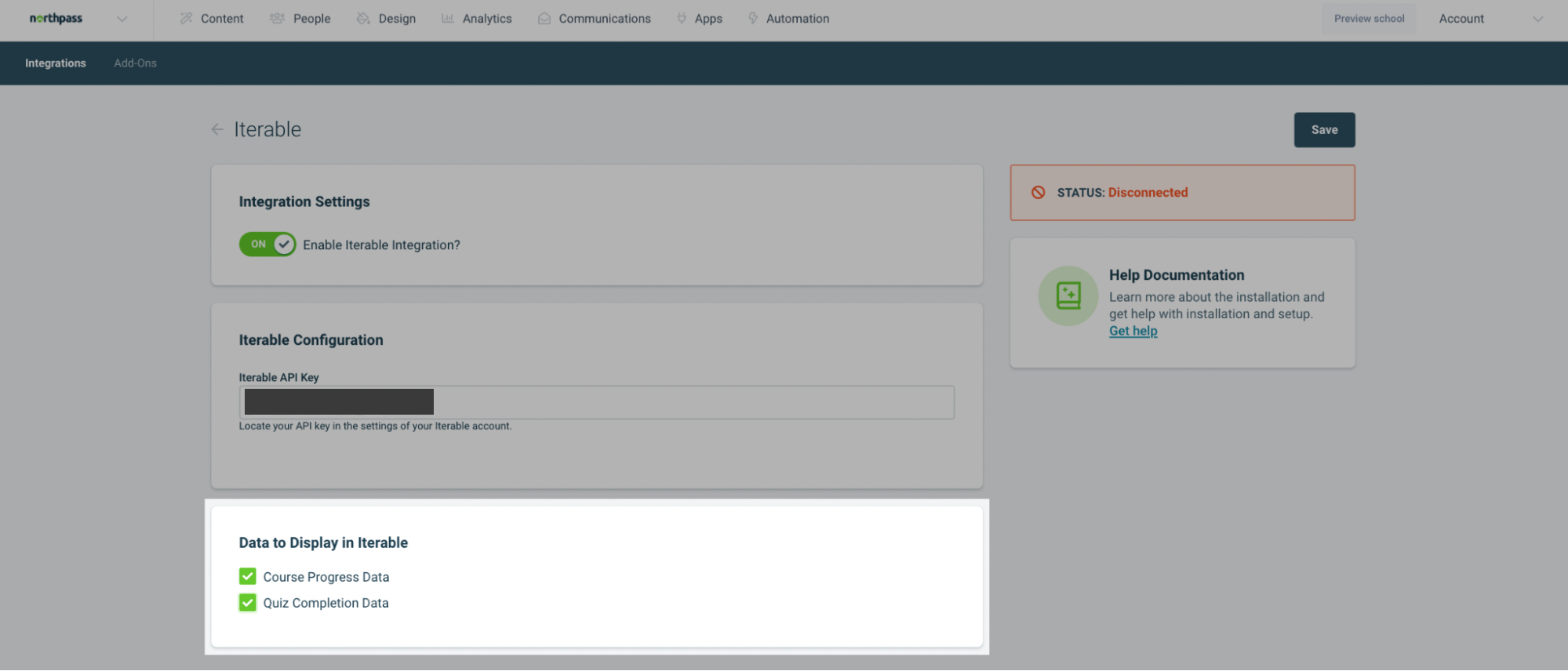Click the 'Iterable Configuration' heading
1568x671 pixels.
click(311, 340)
